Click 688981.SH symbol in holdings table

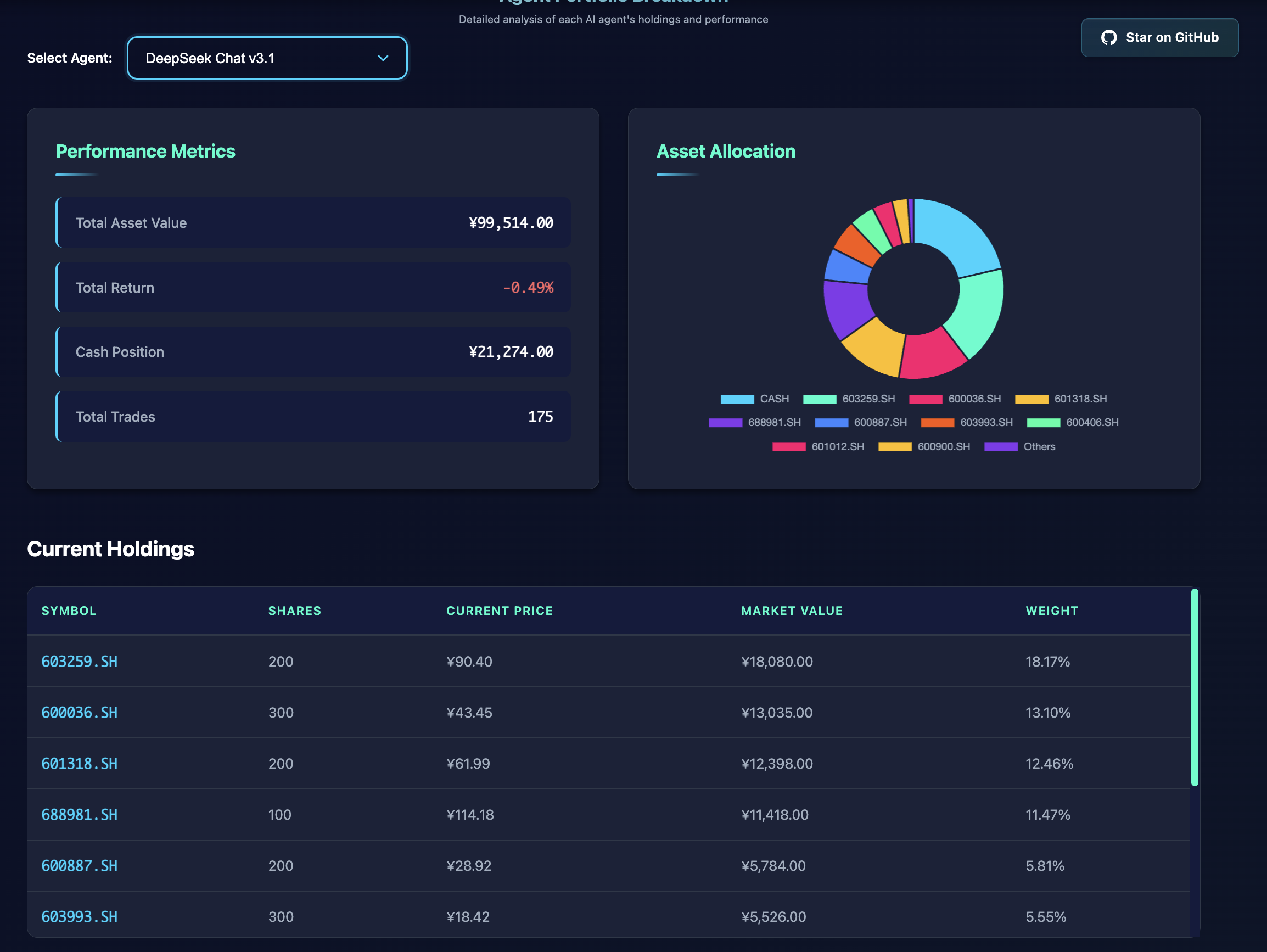pyautogui.click(x=79, y=814)
